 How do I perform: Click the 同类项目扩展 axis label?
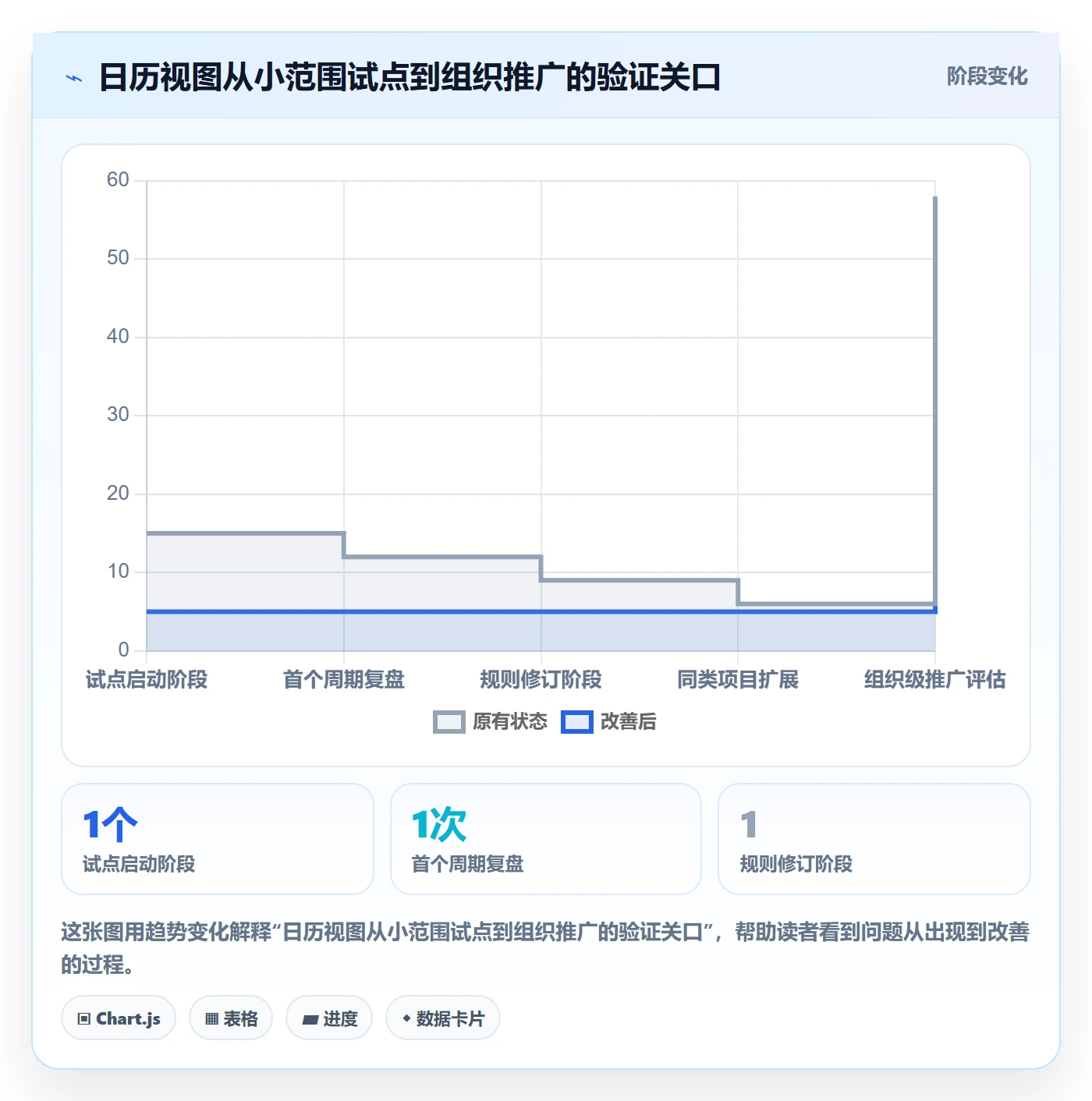pyautogui.click(x=738, y=680)
